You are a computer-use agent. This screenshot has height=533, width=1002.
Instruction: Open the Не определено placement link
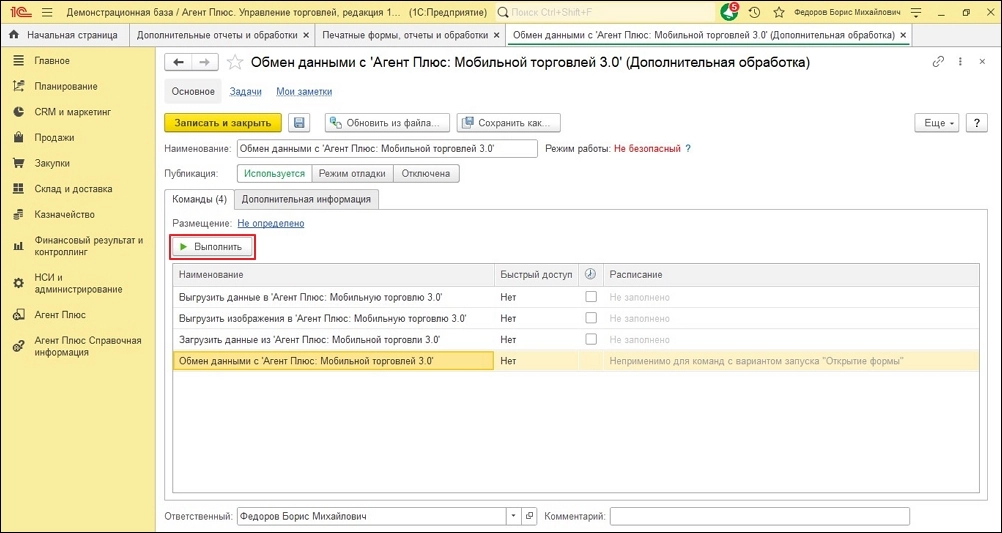pos(271,224)
